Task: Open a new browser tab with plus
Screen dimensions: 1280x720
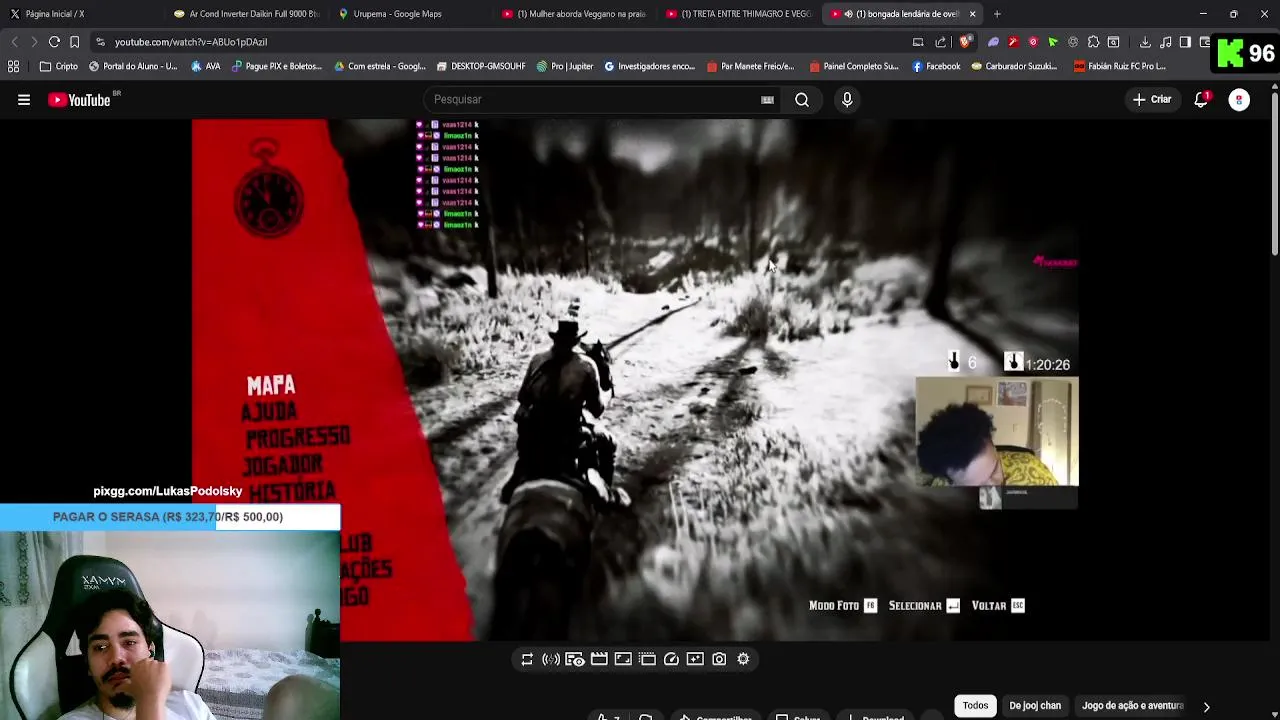Action: pos(997,14)
